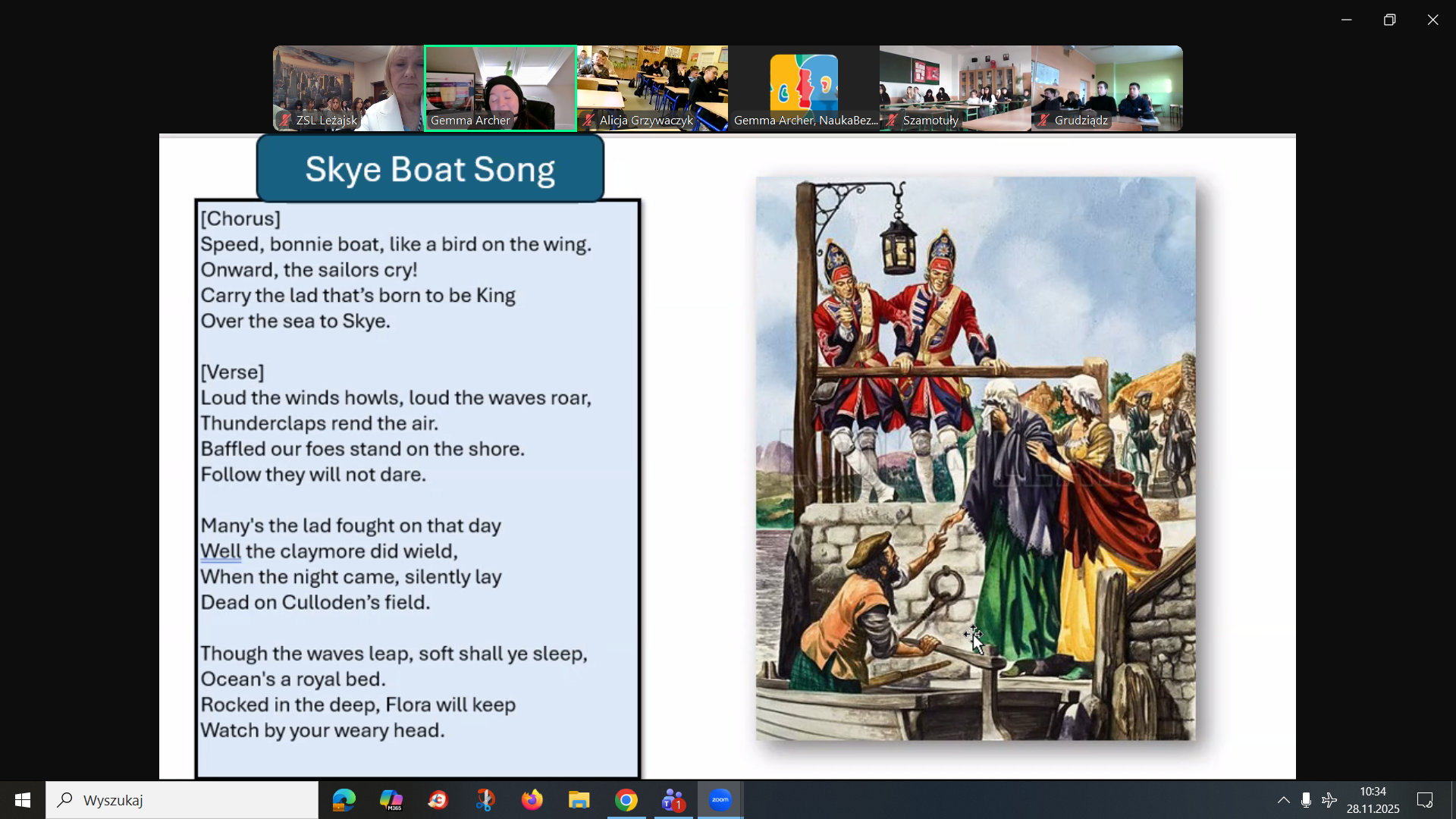This screenshot has width=1456, height=819.
Task: Open the notification center icon
Action: tap(1425, 800)
